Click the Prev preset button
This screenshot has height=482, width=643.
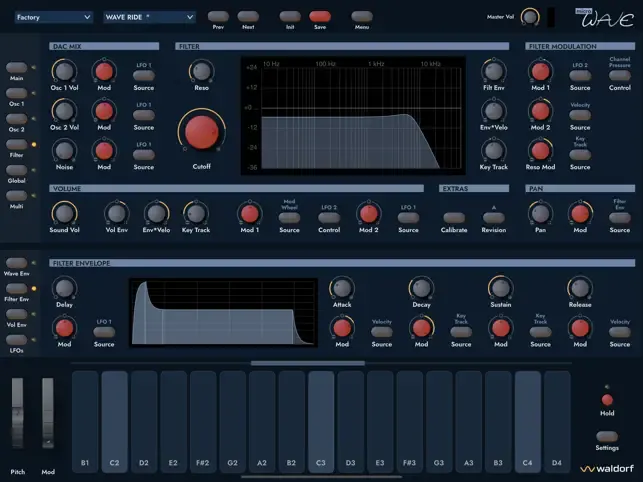(218, 17)
